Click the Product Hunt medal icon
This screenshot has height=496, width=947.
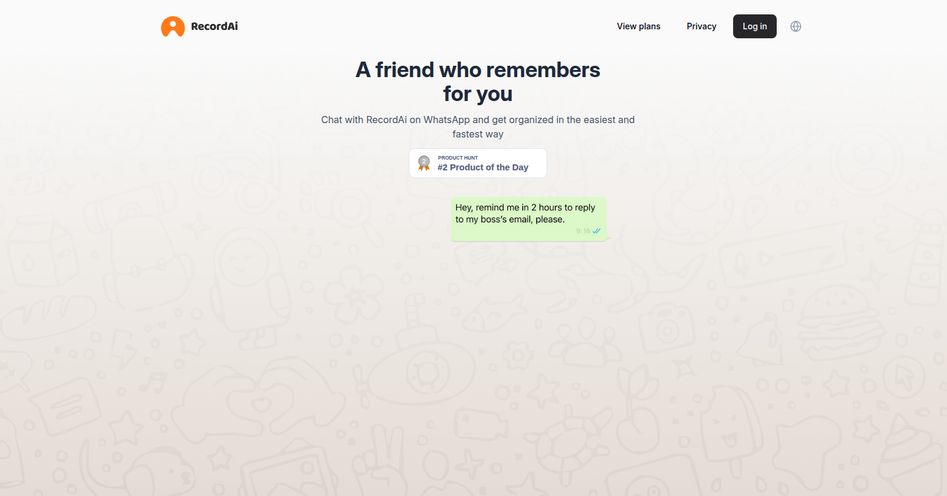[424, 163]
